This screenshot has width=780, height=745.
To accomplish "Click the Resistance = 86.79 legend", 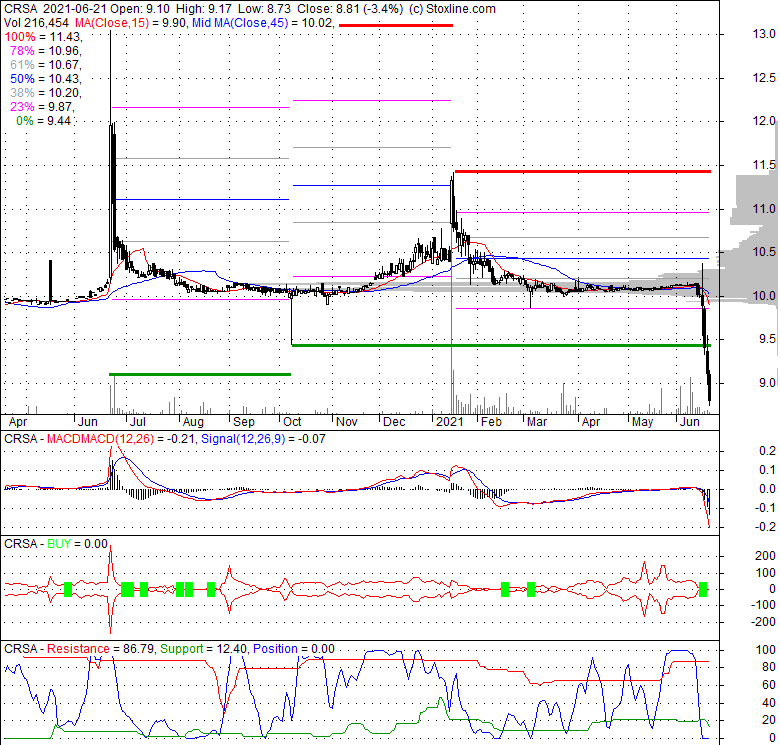I will point(101,649).
